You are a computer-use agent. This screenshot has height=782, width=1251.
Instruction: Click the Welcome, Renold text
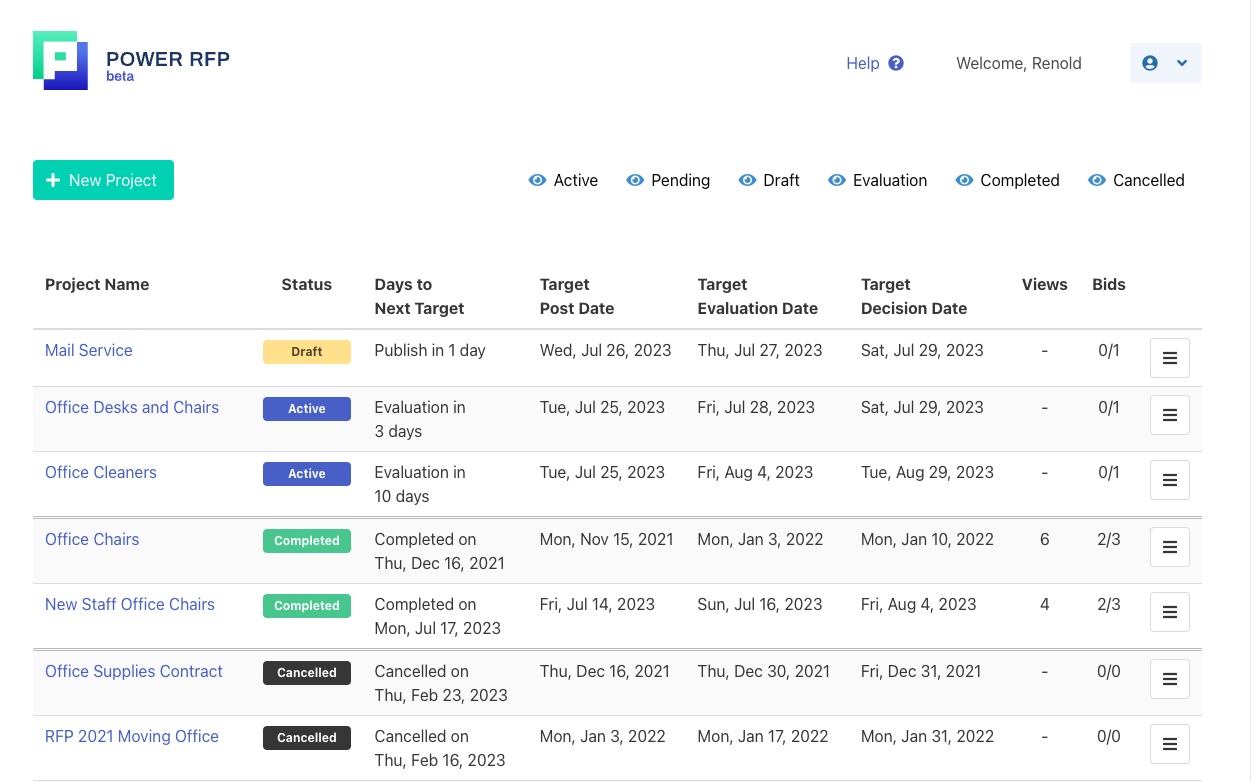tap(1018, 63)
